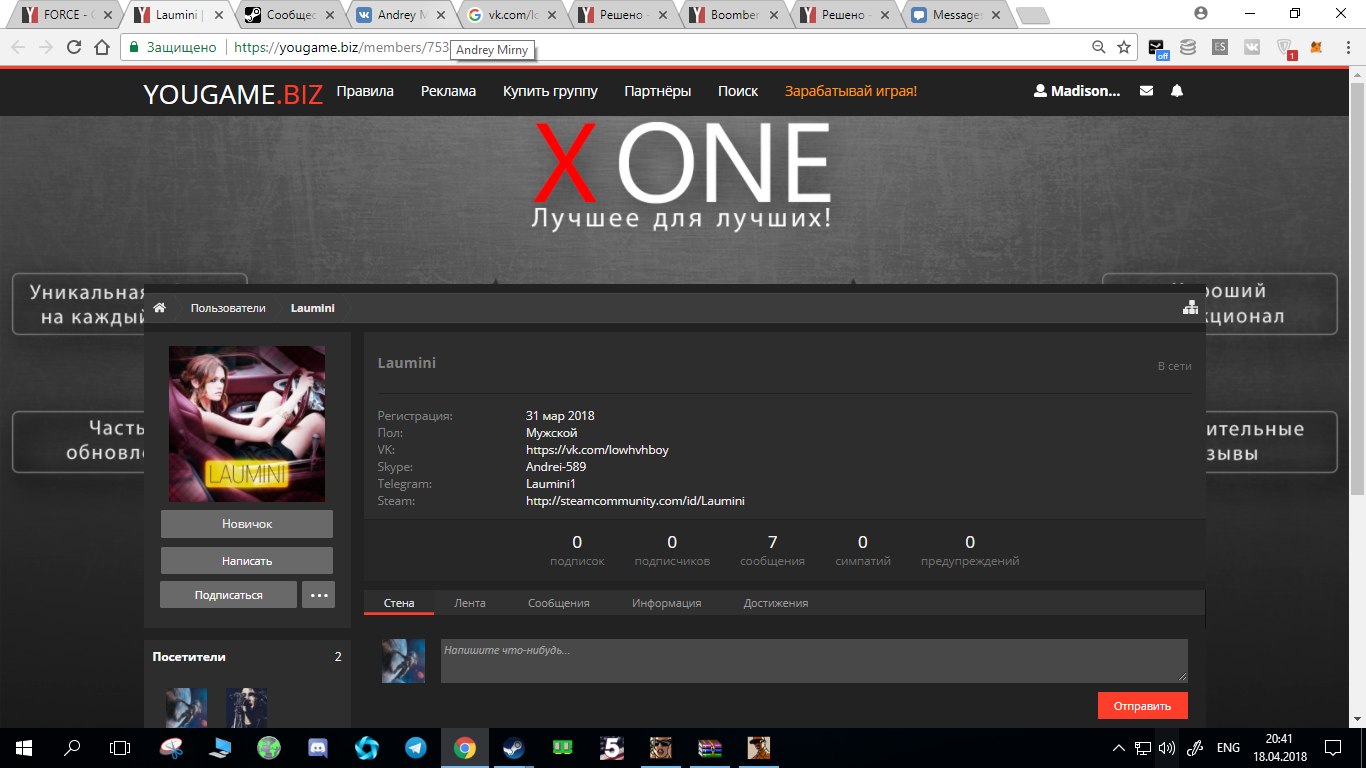
Task: Click the Laumini profile avatar image
Action: click(x=247, y=424)
